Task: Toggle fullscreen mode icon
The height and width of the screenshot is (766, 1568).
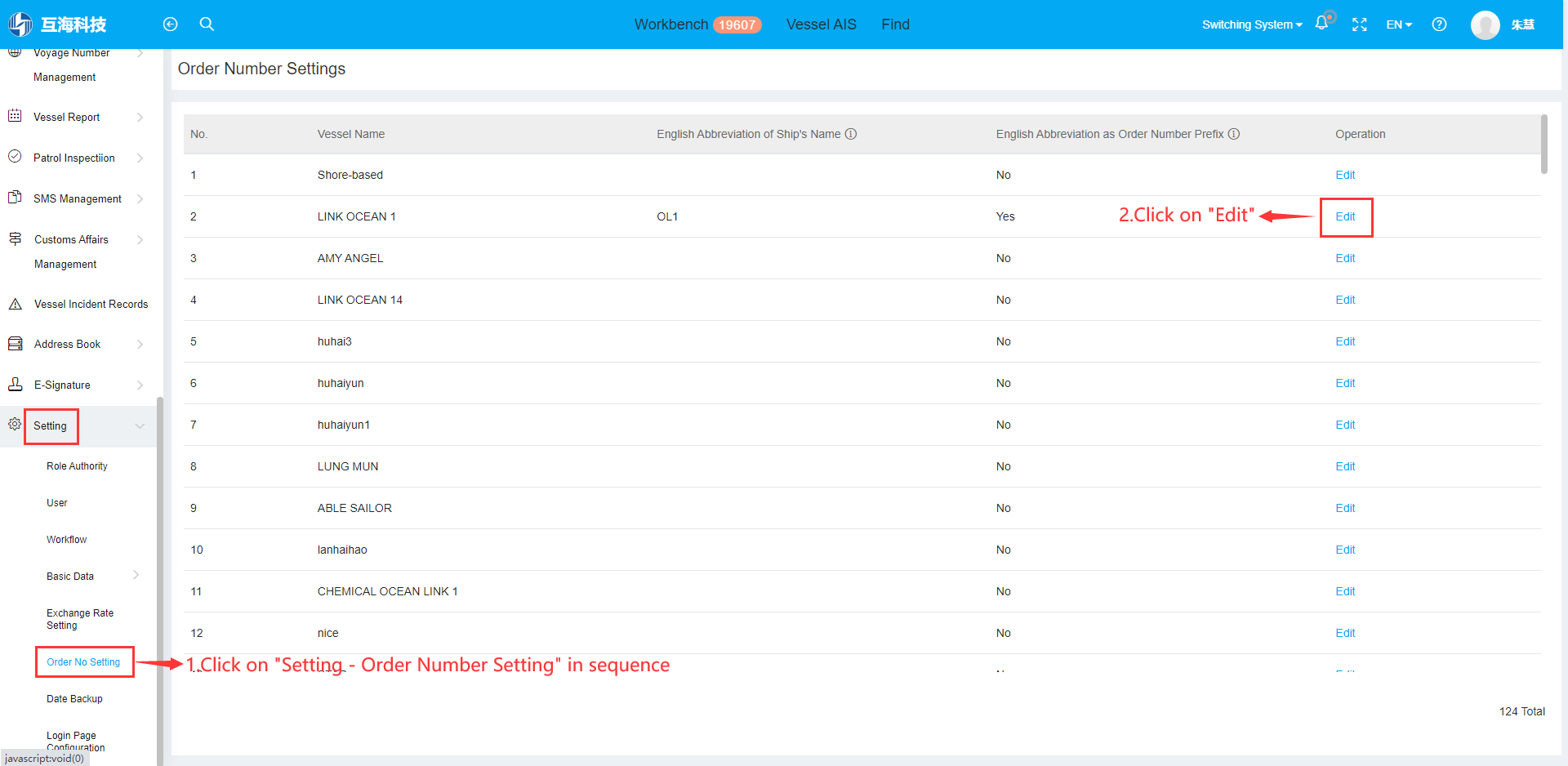Action: pyautogui.click(x=1359, y=24)
